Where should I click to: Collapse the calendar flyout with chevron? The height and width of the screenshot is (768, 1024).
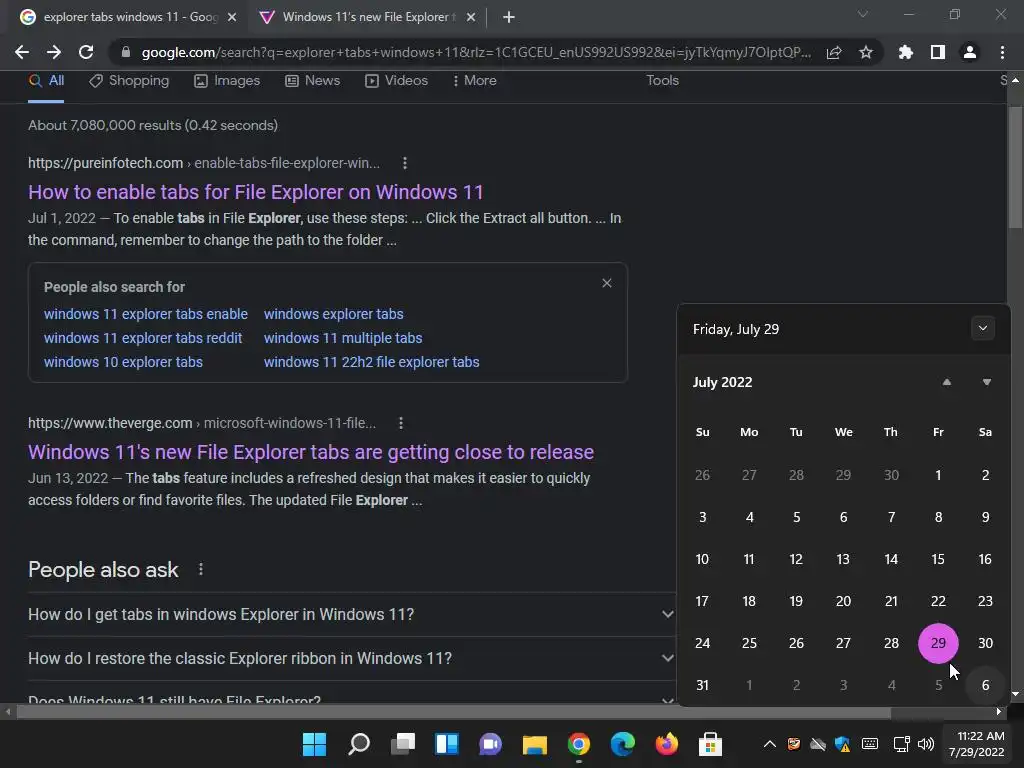pos(983,328)
